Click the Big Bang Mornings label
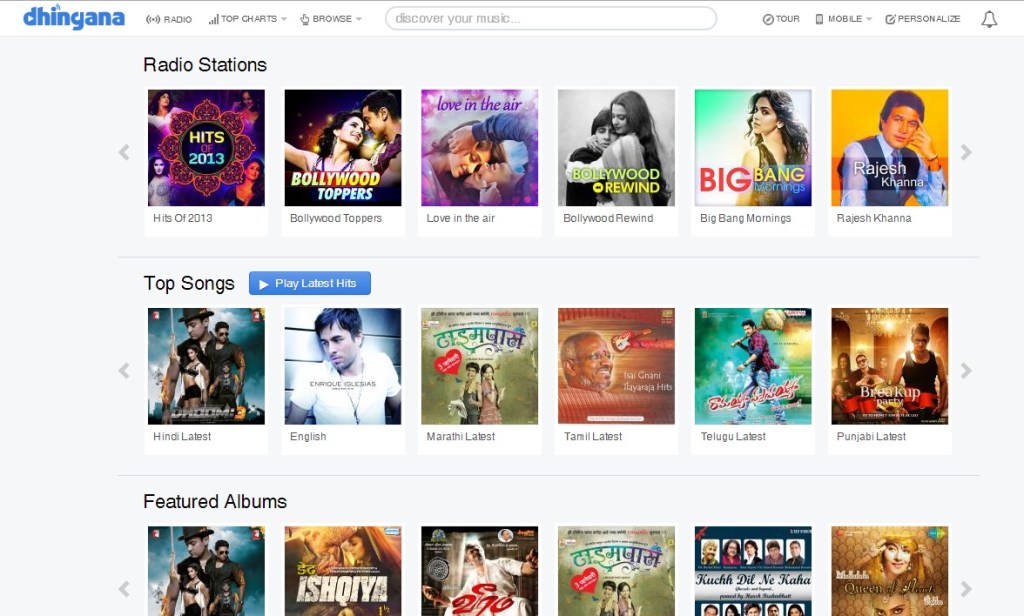This screenshot has height=616, width=1024. click(745, 218)
